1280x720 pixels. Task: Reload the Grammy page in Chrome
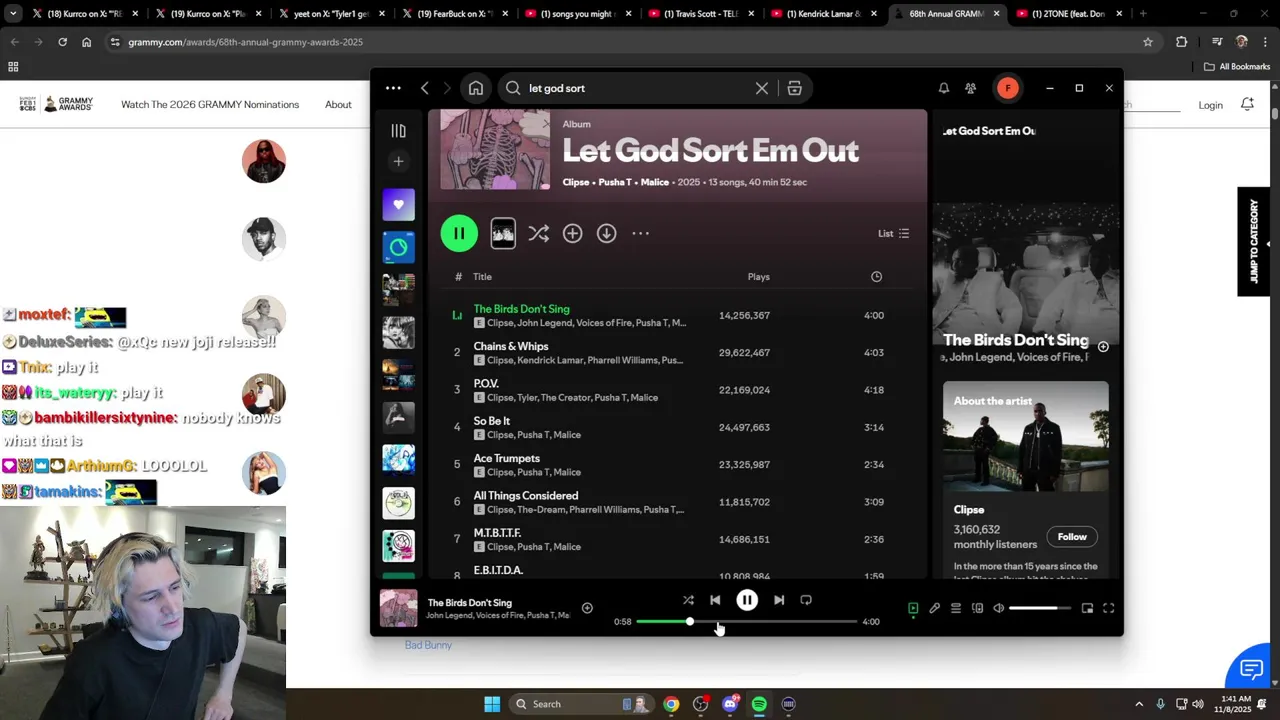coord(62,42)
